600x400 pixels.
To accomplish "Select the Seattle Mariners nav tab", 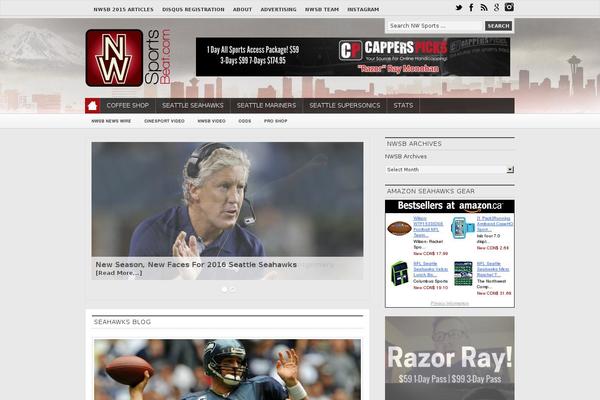I will click(266, 106).
